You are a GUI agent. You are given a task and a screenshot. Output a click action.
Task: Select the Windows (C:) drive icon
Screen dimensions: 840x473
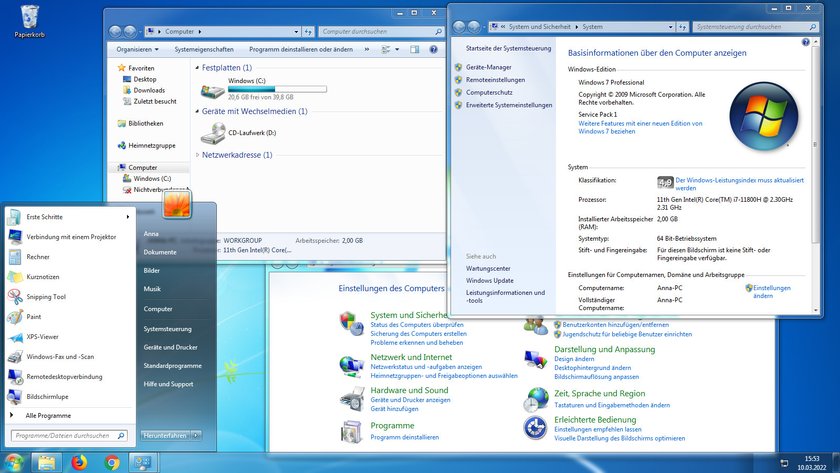point(213,91)
